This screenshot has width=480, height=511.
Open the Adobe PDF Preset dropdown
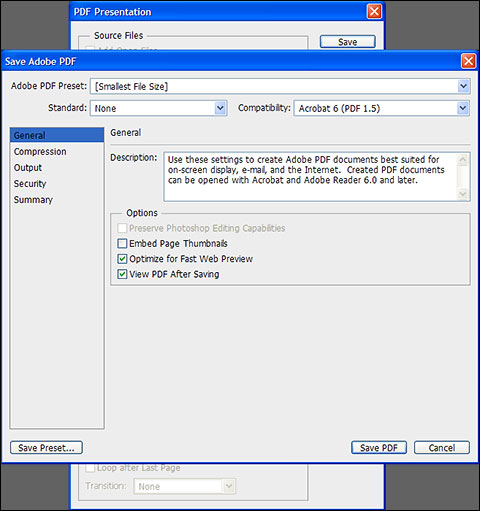tap(280, 86)
